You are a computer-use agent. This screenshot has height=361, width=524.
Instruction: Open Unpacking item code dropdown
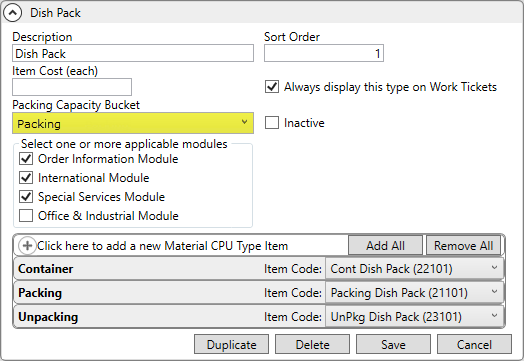pos(414,317)
